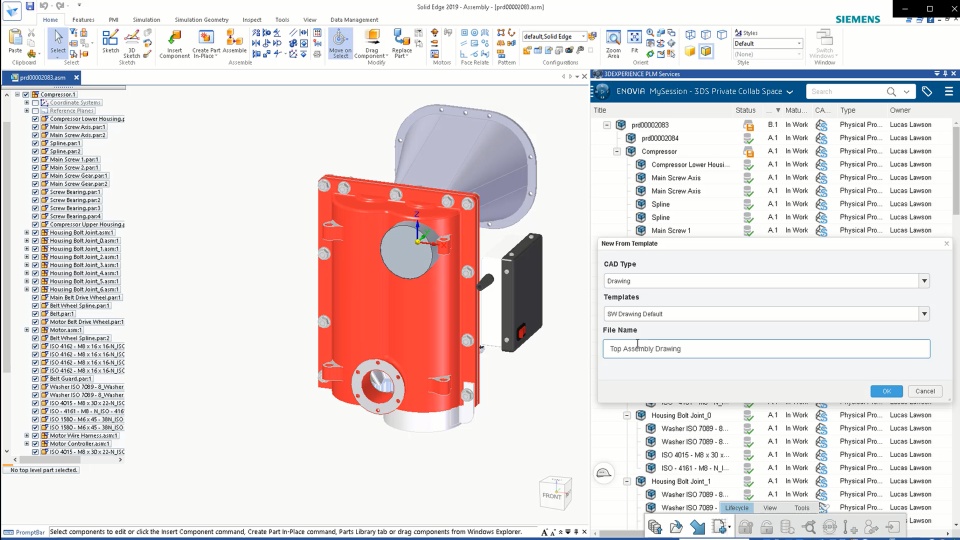The height and width of the screenshot is (540, 960).
Task: Click the Open folder icon in Lifecycle toolbar
Action: (x=676, y=527)
